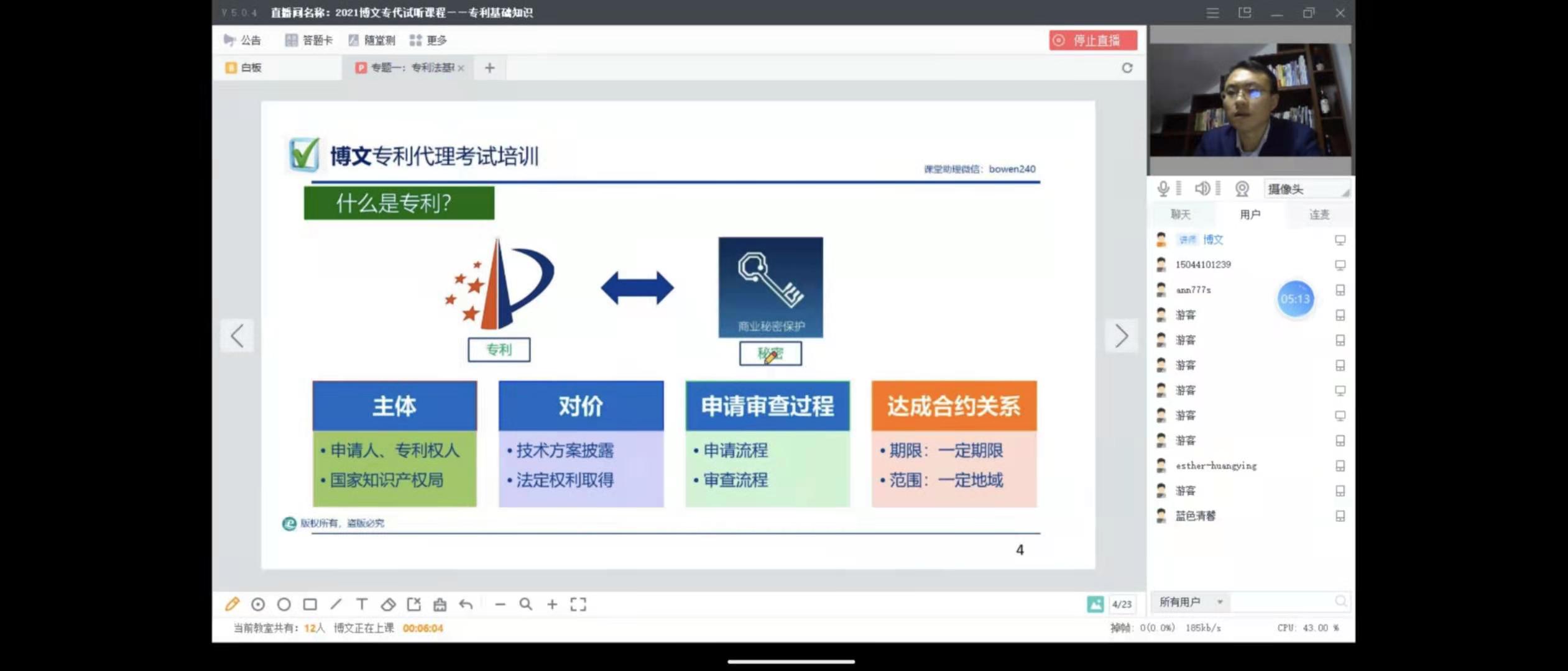The height and width of the screenshot is (671, 1568).
Task: Go to next slide with right arrow
Action: [1121, 336]
